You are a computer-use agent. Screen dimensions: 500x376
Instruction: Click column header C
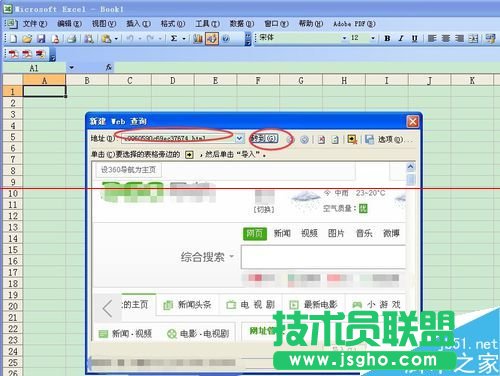tap(130, 80)
